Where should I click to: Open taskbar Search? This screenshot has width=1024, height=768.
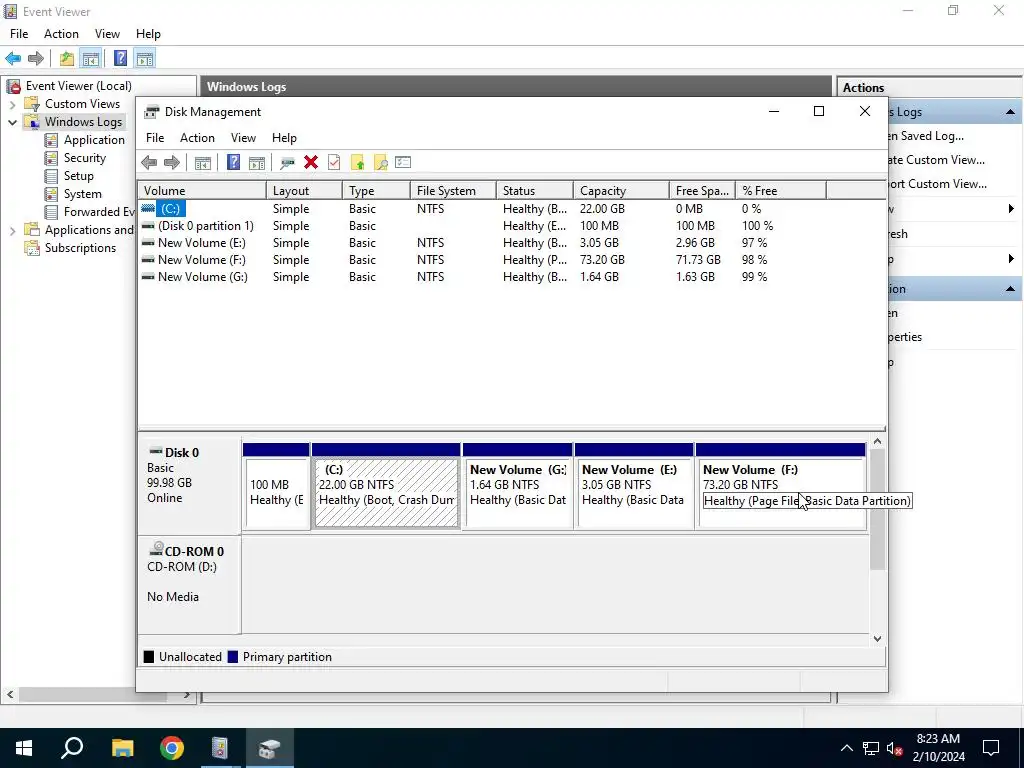(72, 748)
